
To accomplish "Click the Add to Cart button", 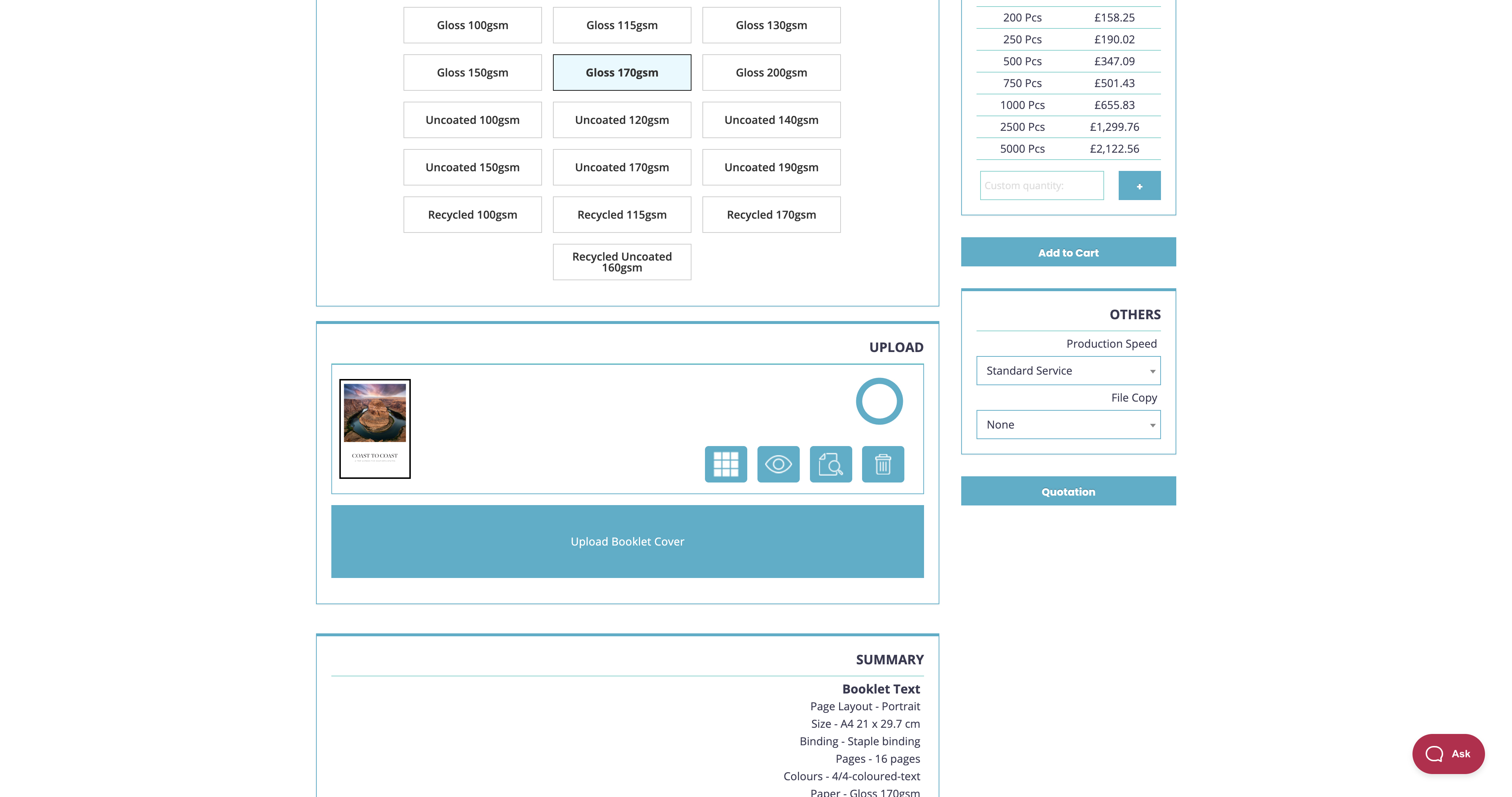I will pyautogui.click(x=1068, y=252).
